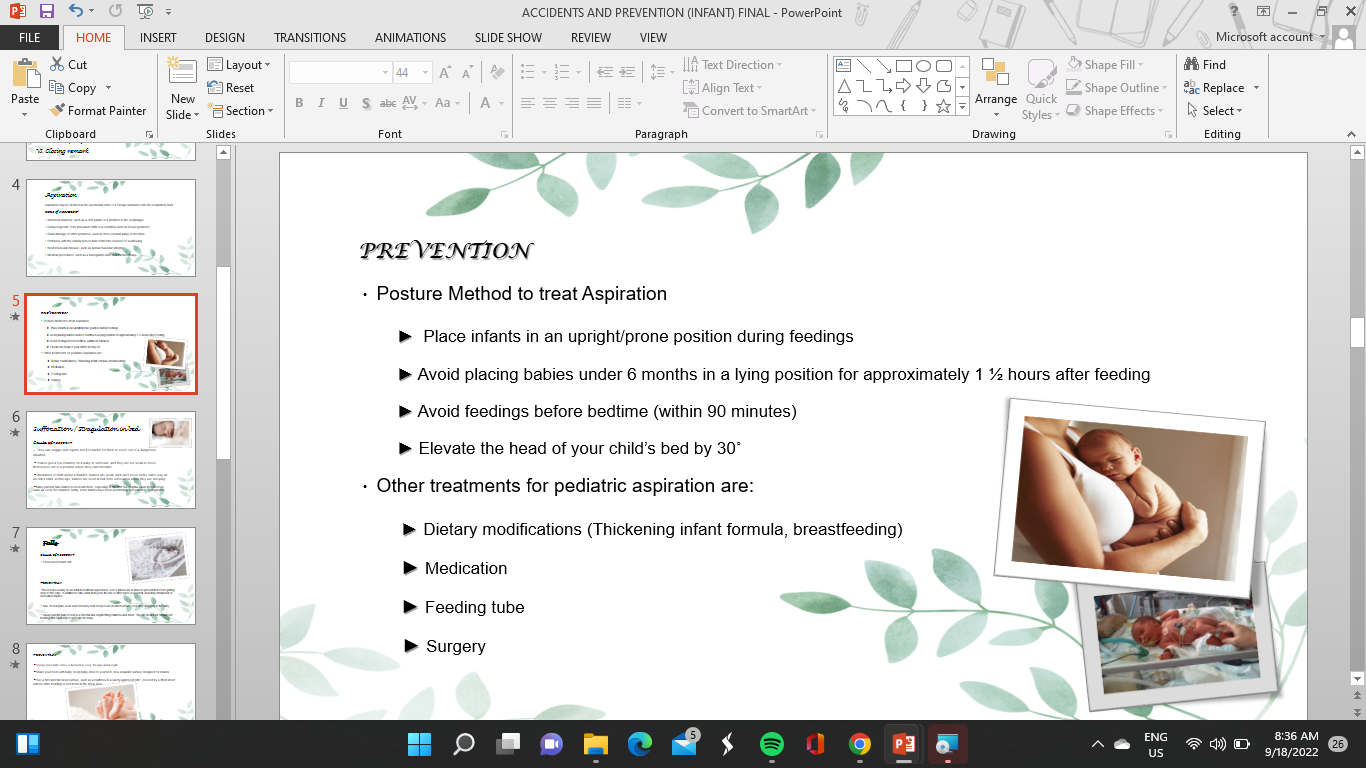Viewport: 1366px width, 768px height.
Task: Toggle Bold formatting
Action: [x=299, y=104]
